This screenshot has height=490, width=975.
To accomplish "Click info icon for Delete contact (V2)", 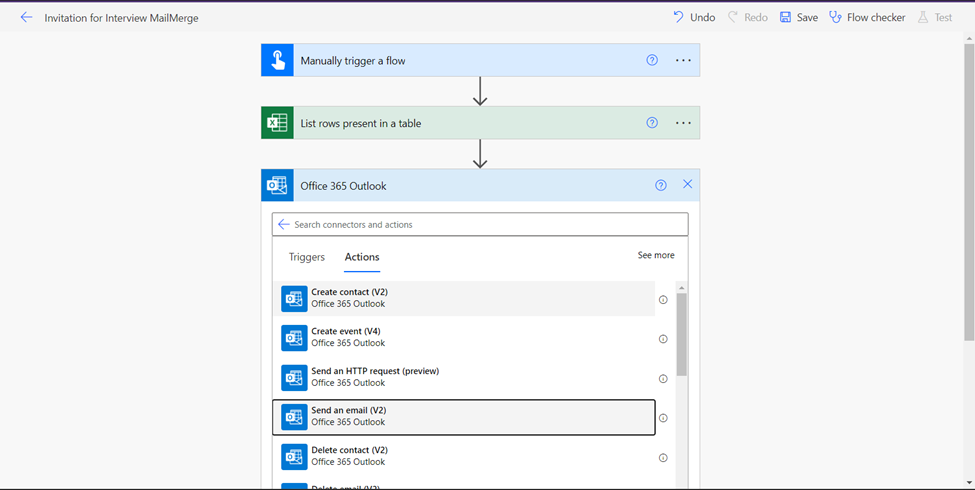I will (x=663, y=458).
